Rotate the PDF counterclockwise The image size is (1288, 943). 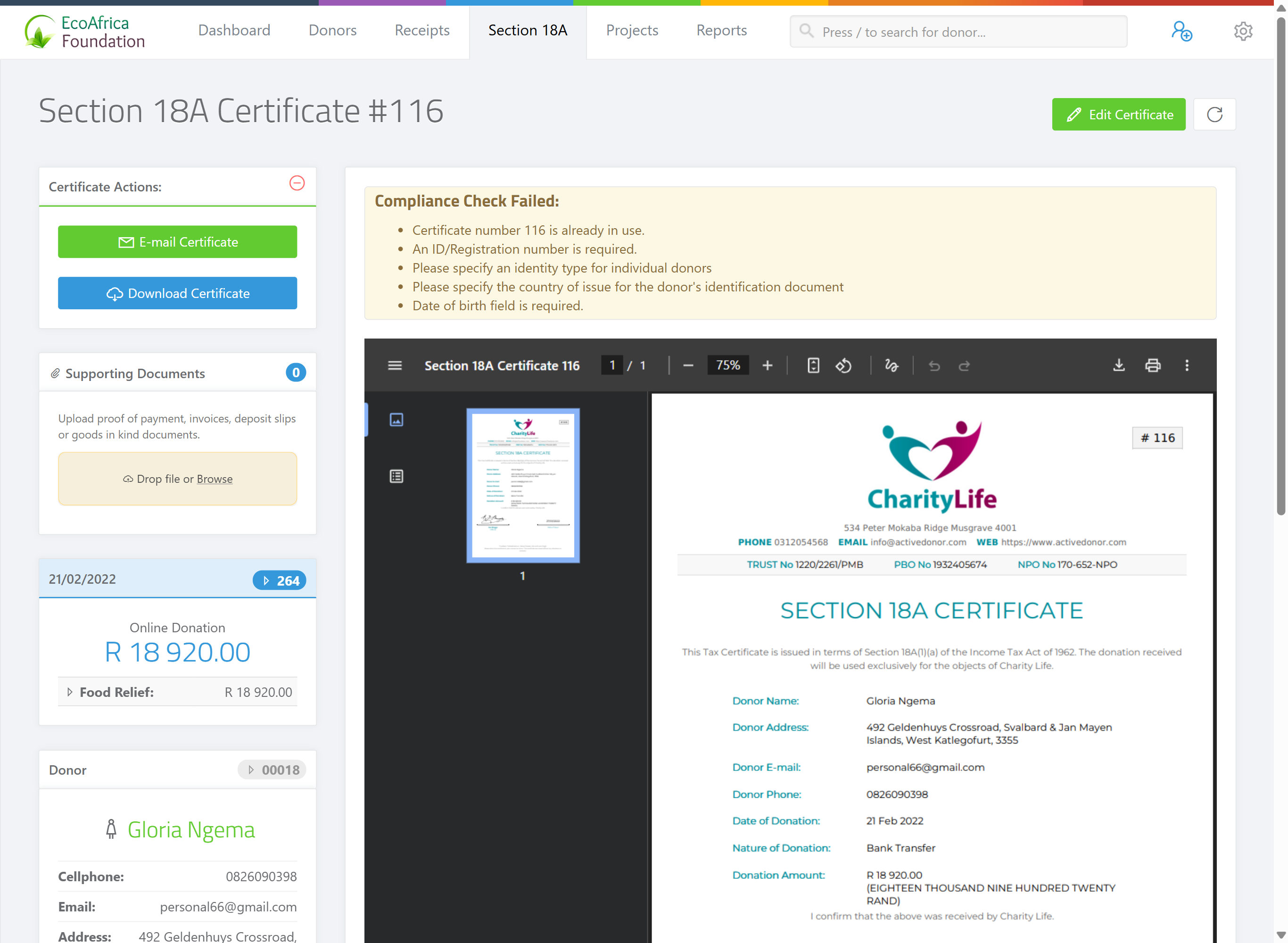coord(843,365)
